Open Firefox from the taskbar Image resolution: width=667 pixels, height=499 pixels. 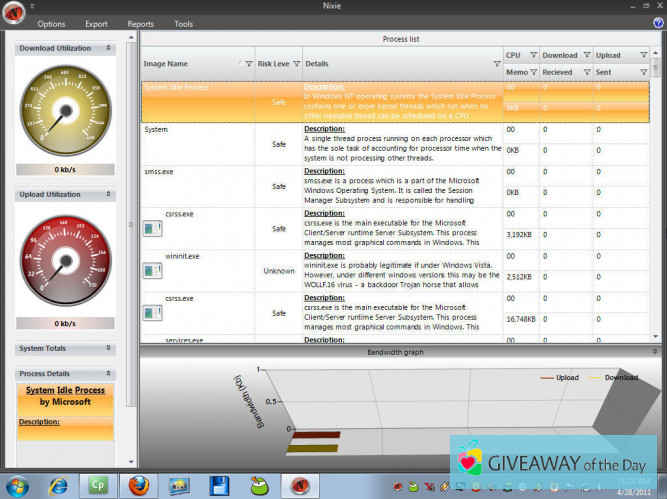coord(140,486)
